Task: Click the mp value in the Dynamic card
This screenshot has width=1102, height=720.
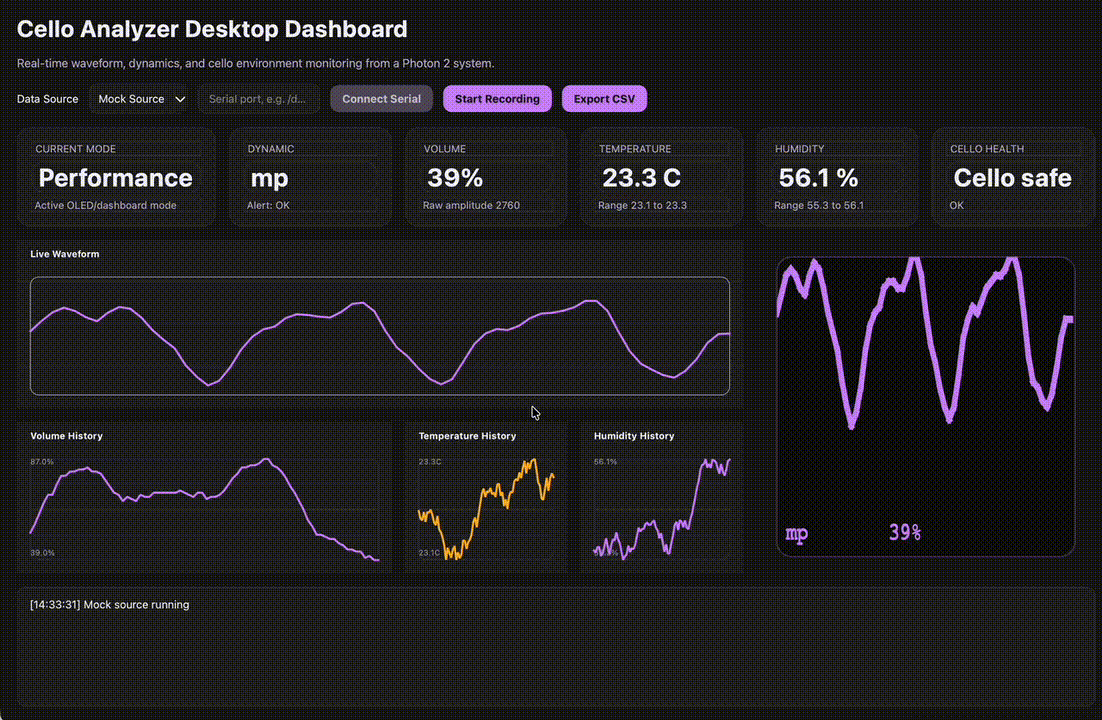Action: [269, 179]
